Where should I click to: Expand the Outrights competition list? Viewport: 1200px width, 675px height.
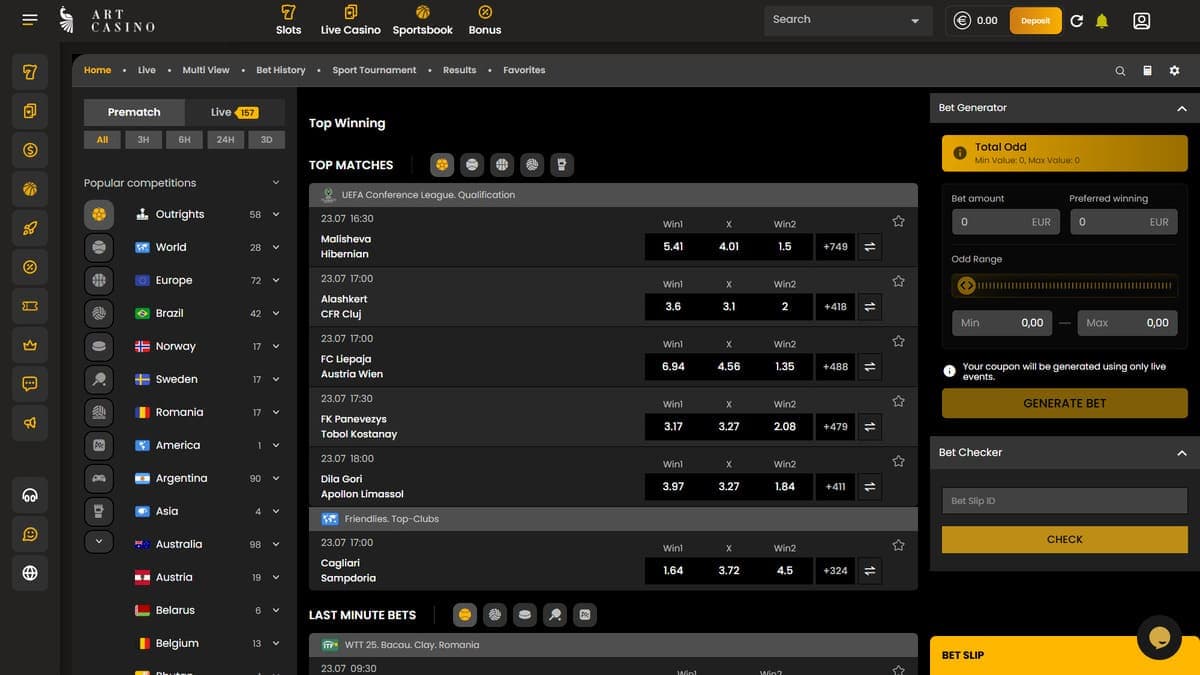click(276, 214)
